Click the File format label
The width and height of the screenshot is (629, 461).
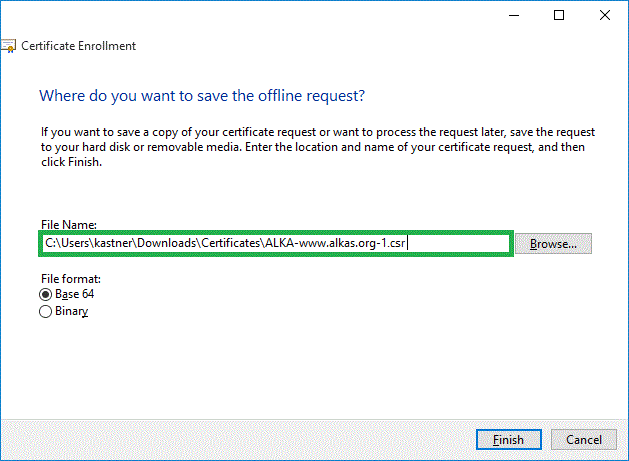(x=71, y=278)
